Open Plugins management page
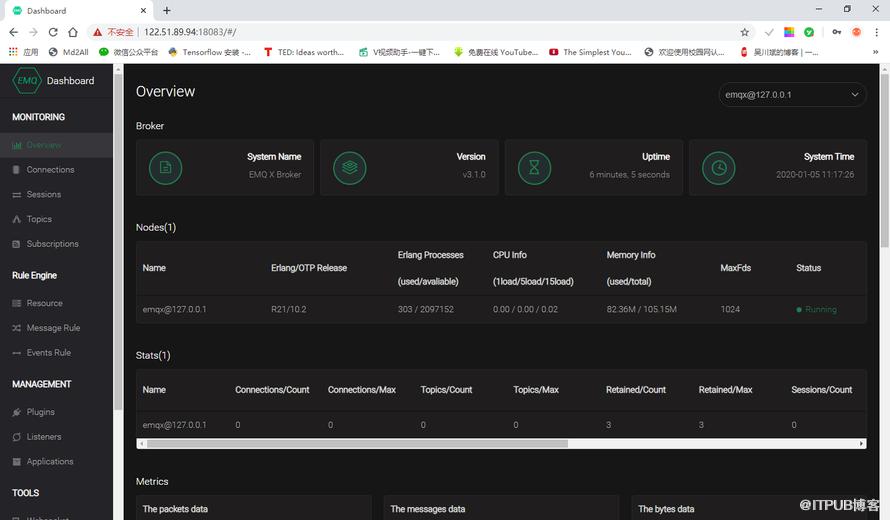The height and width of the screenshot is (520, 890). [x=41, y=412]
